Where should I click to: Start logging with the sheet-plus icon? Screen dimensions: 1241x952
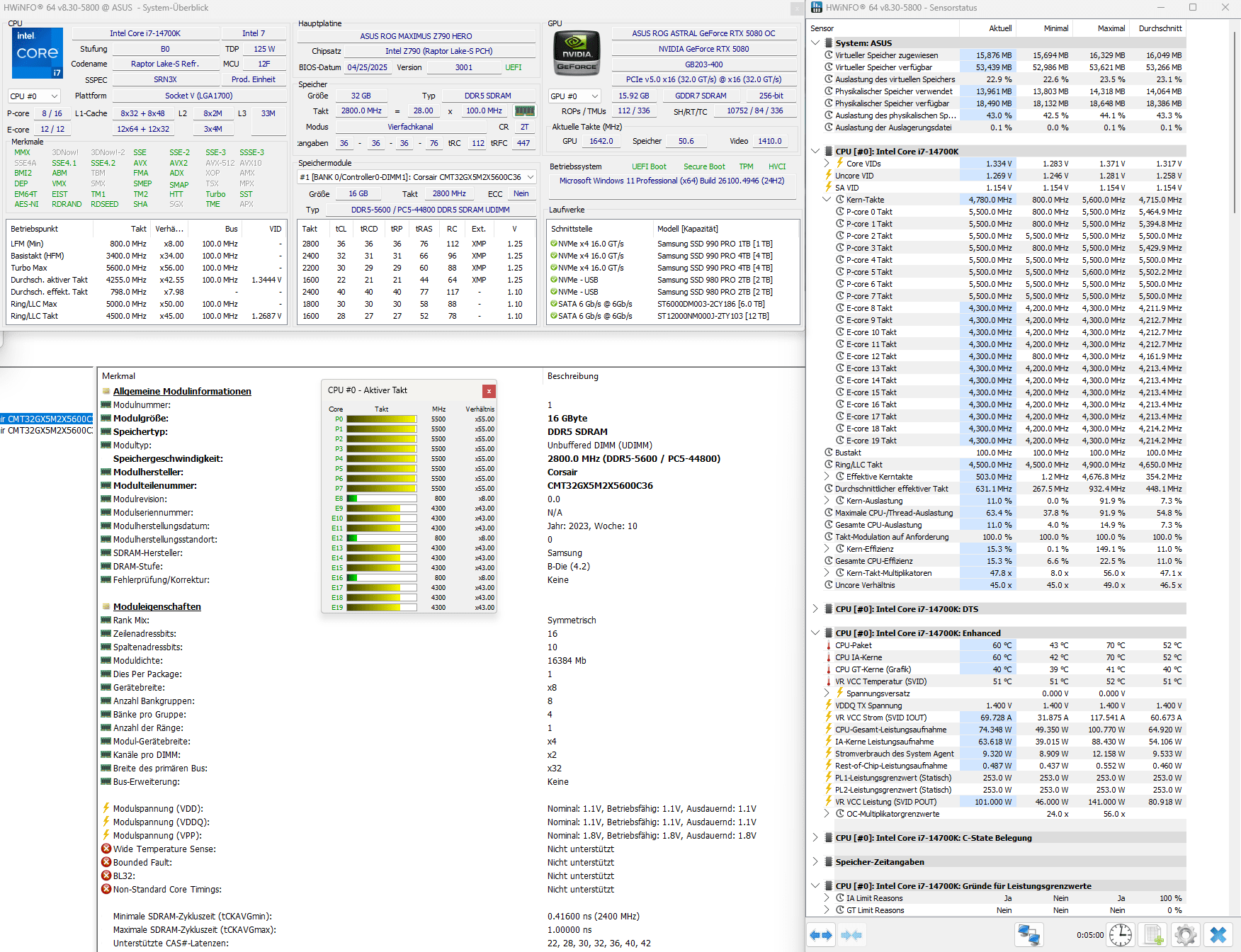(1154, 935)
